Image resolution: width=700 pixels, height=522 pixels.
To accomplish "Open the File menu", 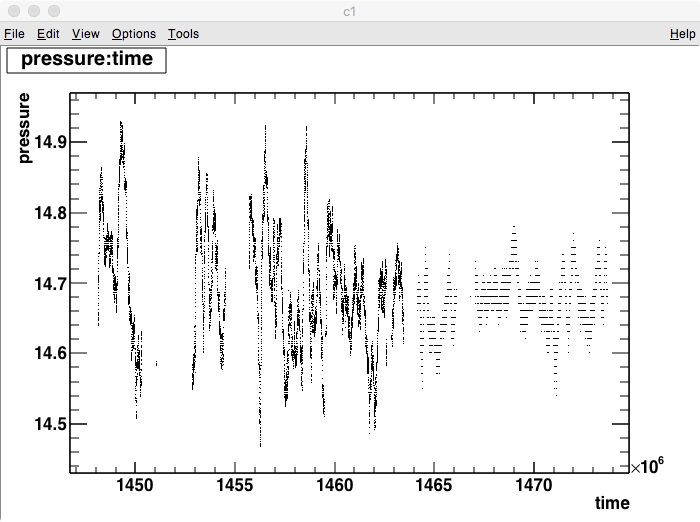I will 14,34.
